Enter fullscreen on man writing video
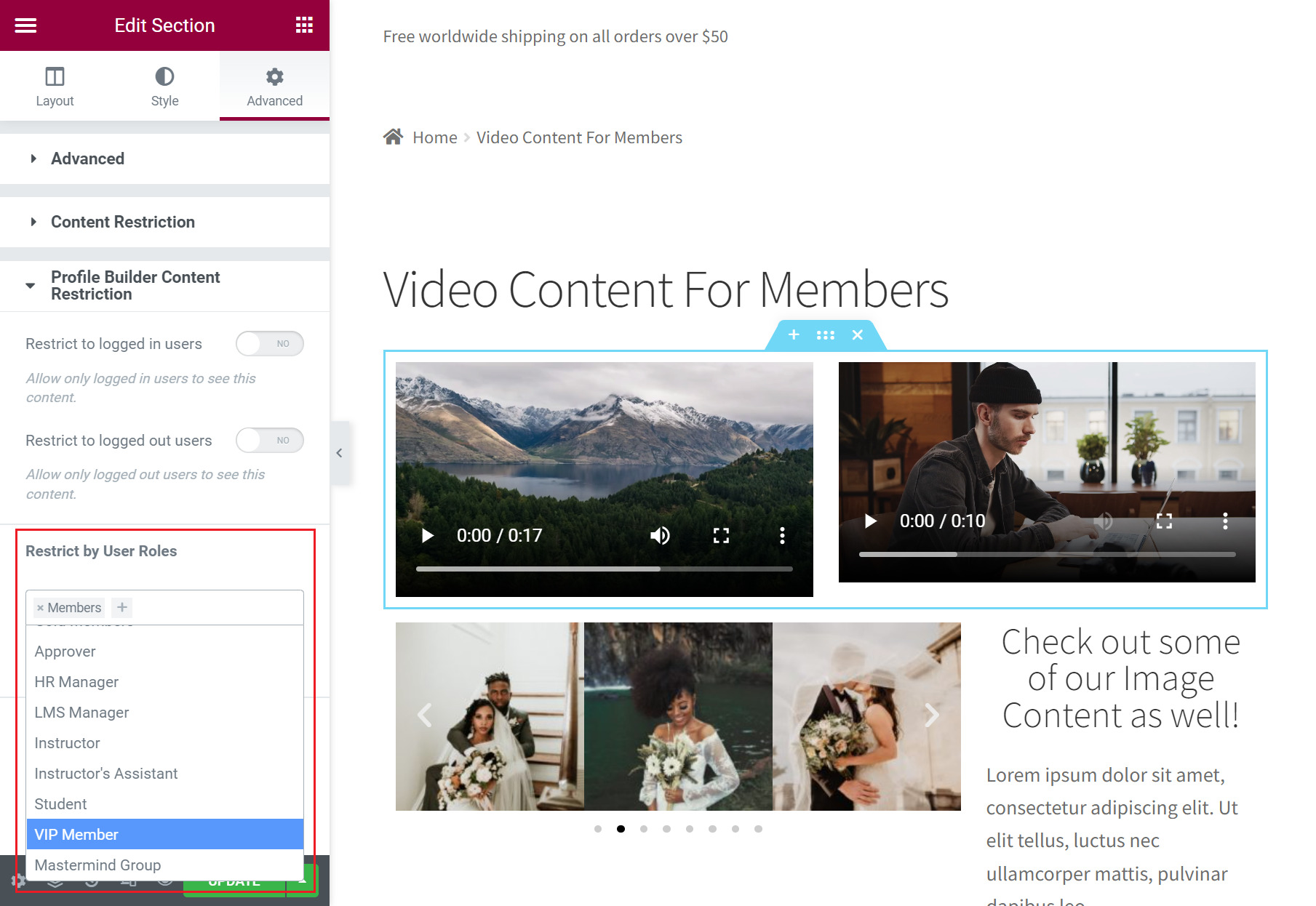This screenshot has width=1316, height=906. 1164,521
